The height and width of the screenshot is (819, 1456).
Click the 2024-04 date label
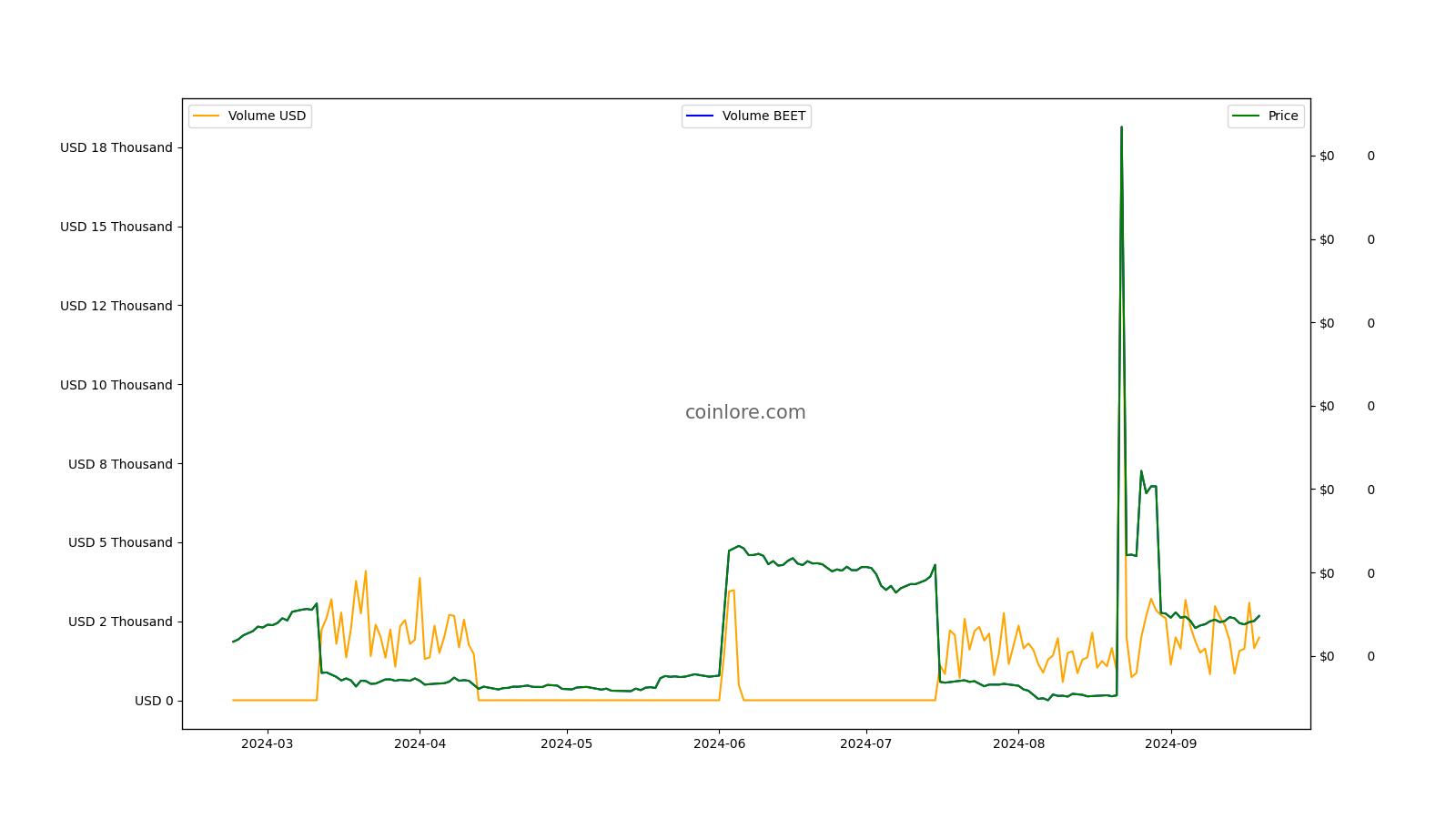tap(420, 743)
